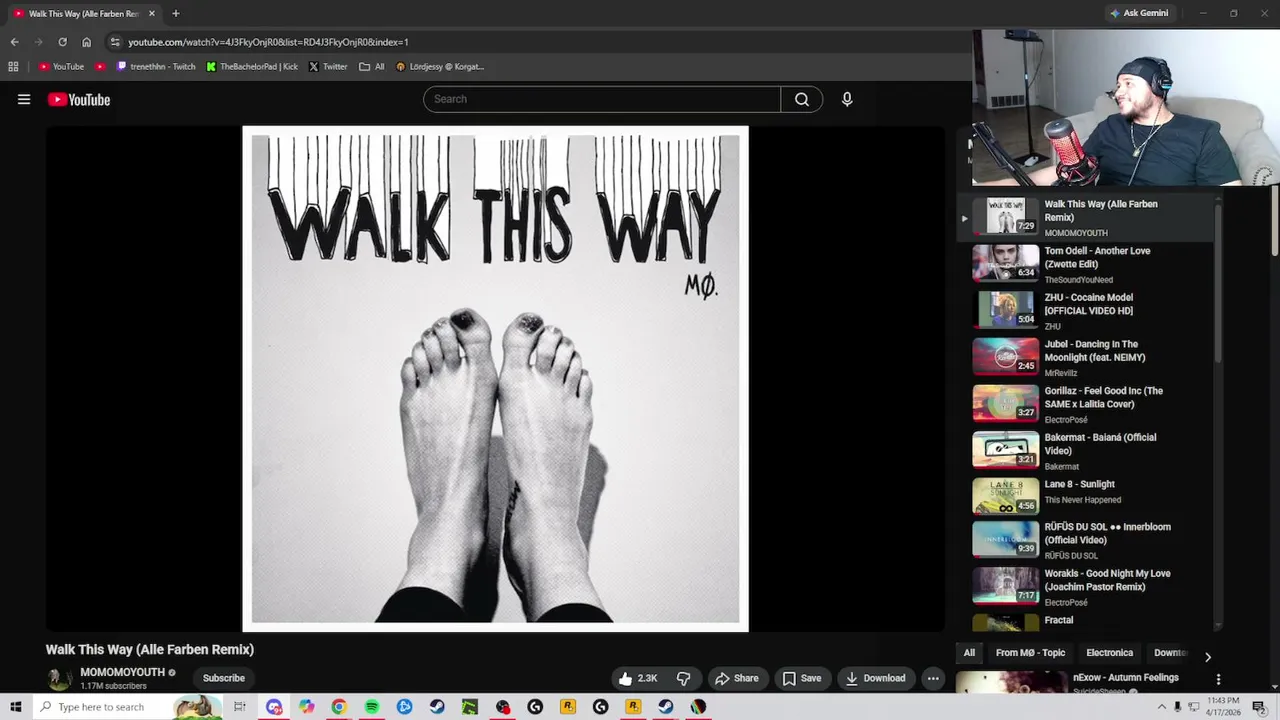1280x720 pixels.
Task: Open the taskbar notification center
Action: (1259, 707)
